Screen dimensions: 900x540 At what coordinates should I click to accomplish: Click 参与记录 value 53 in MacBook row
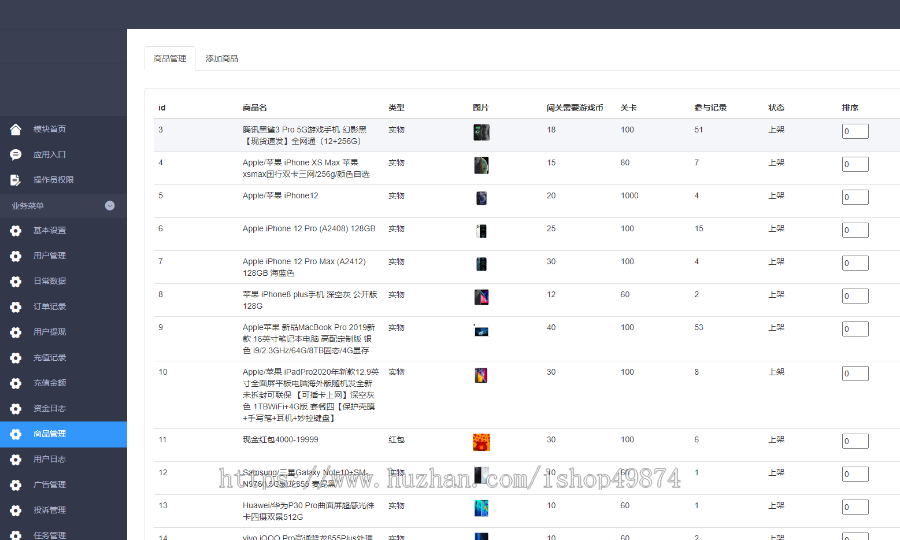point(699,327)
